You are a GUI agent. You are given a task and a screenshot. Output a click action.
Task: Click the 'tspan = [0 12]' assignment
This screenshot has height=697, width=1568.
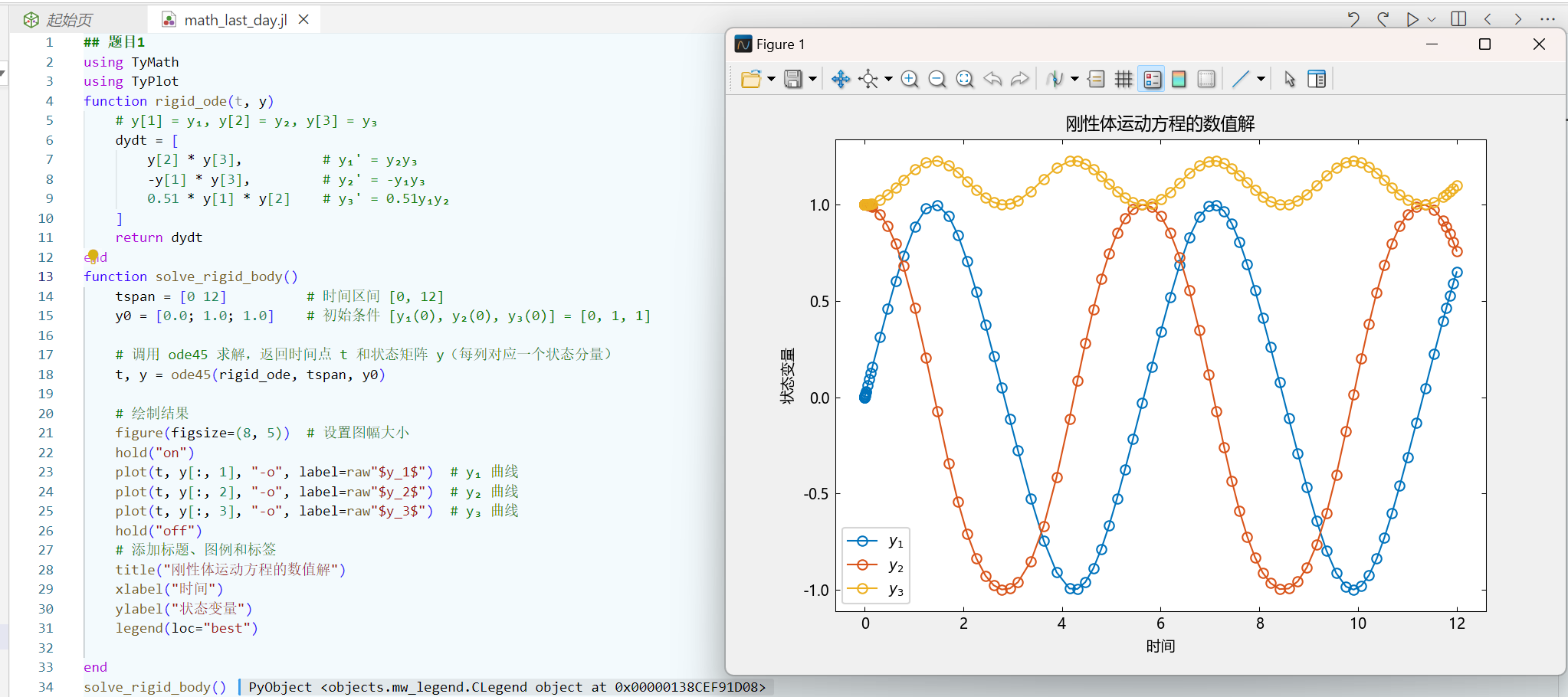[x=171, y=296]
